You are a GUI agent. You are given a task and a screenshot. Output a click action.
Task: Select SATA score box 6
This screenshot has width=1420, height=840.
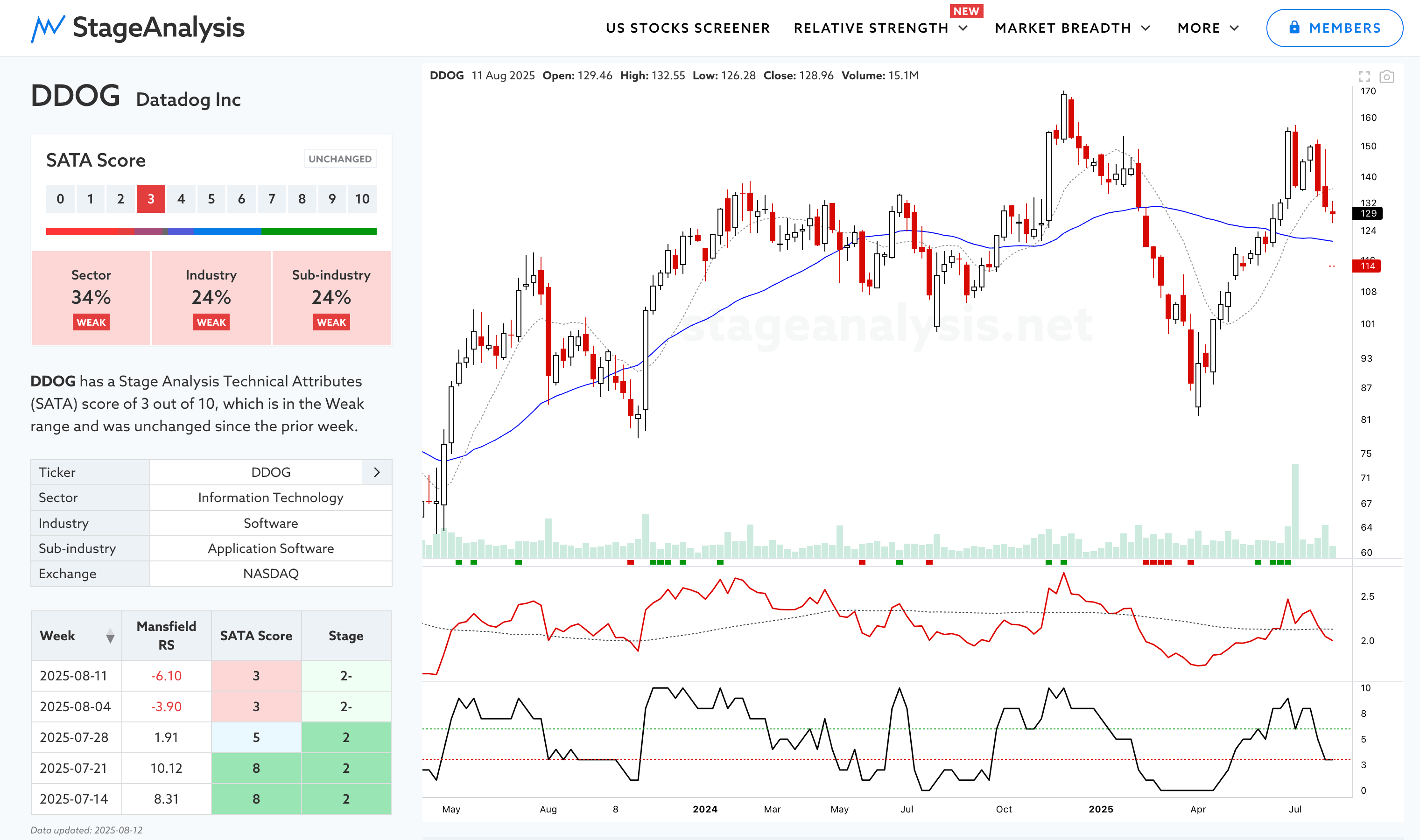[x=241, y=199]
